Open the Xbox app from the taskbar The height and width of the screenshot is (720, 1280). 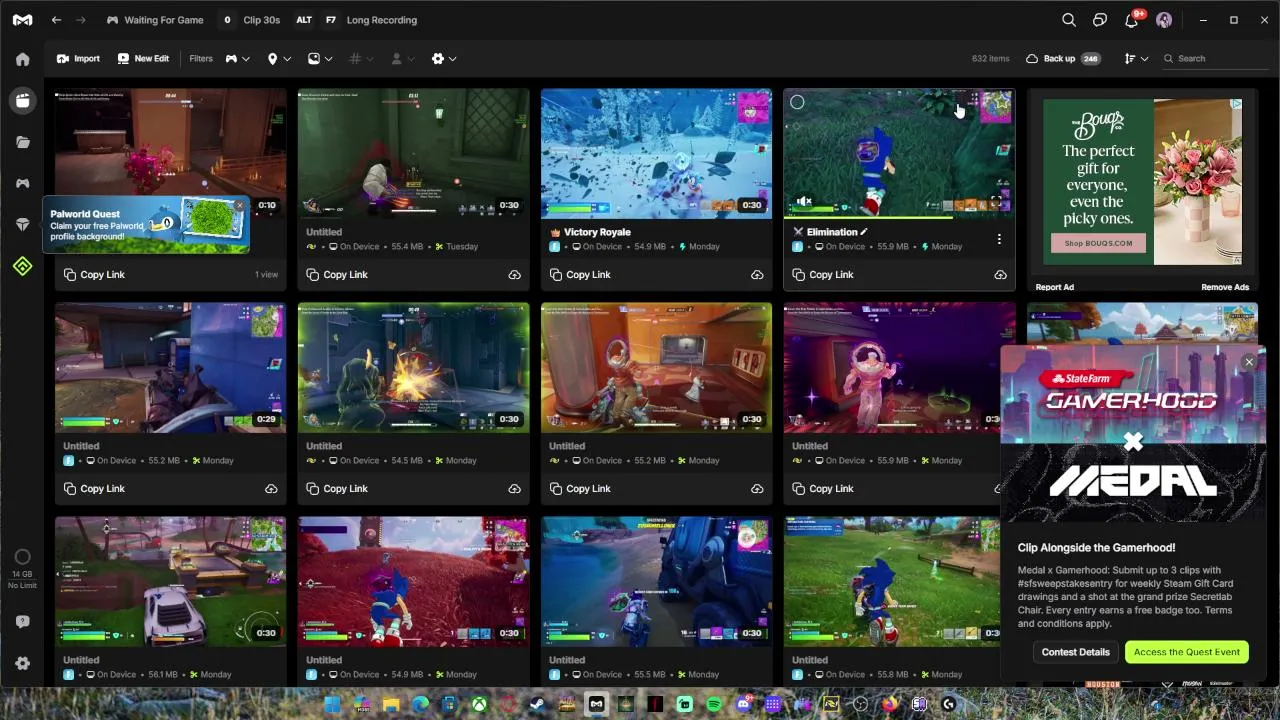tap(480, 704)
